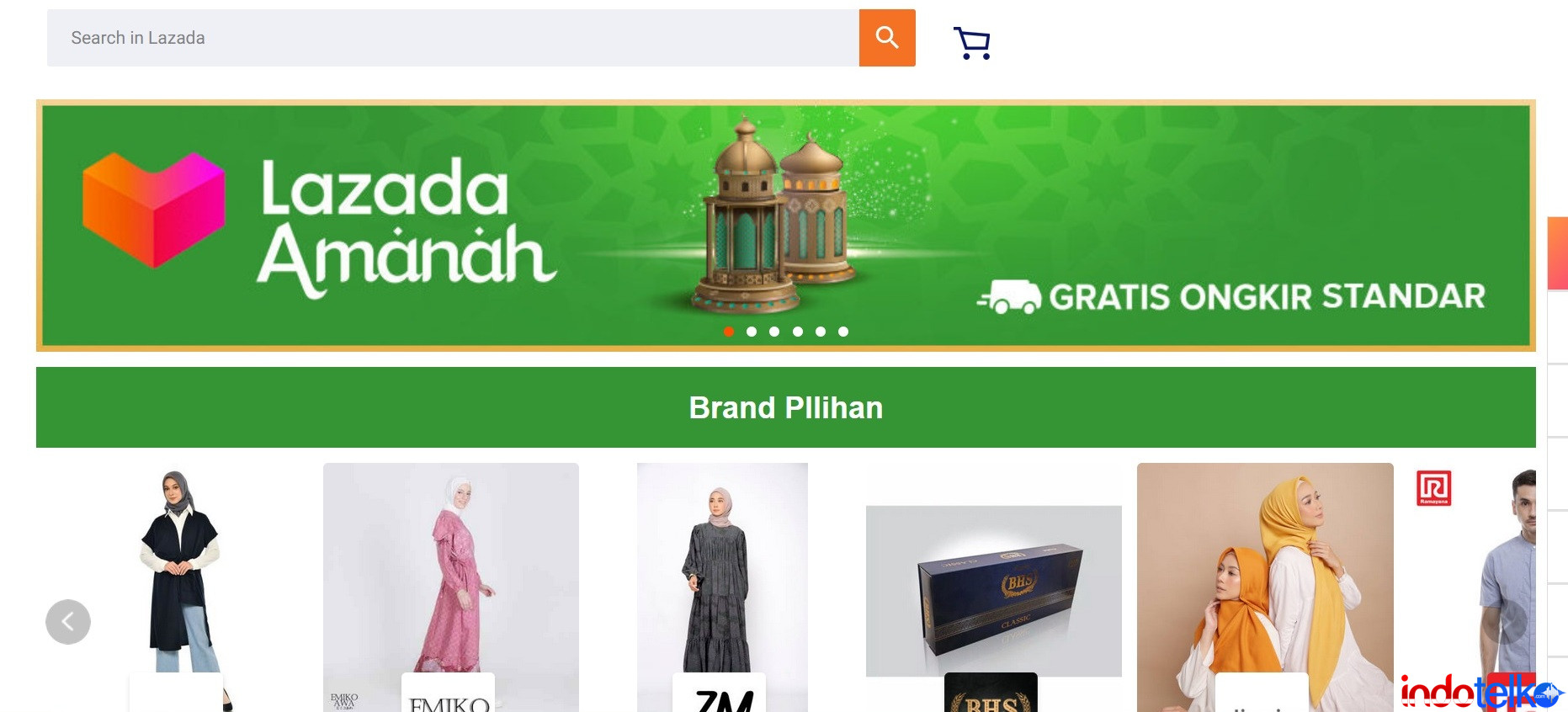Select the second banner slide dot
This screenshot has height=712, width=1568.
pyautogui.click(x=752, y=332)
